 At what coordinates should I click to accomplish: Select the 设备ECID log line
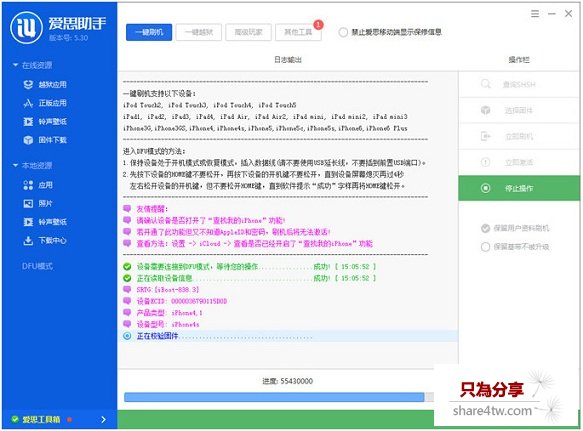(x=182, y=301)
